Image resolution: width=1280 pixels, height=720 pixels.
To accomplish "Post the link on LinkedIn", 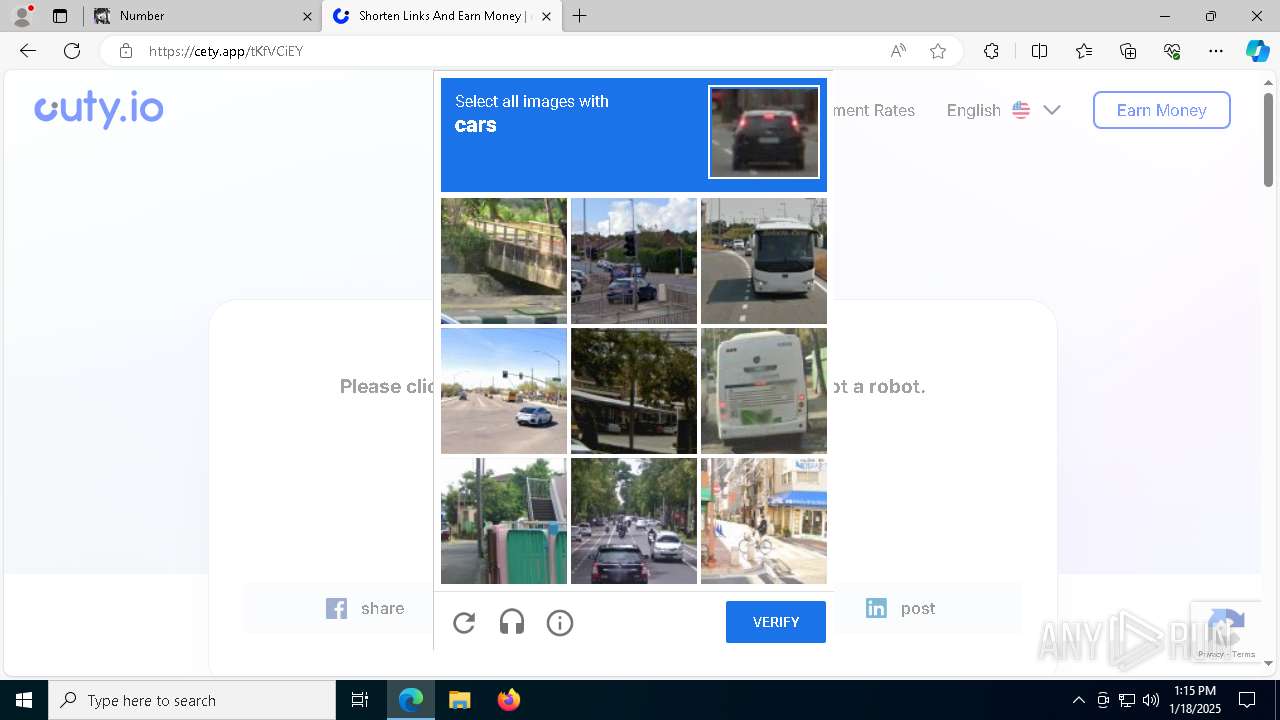I will click(901, 608).
